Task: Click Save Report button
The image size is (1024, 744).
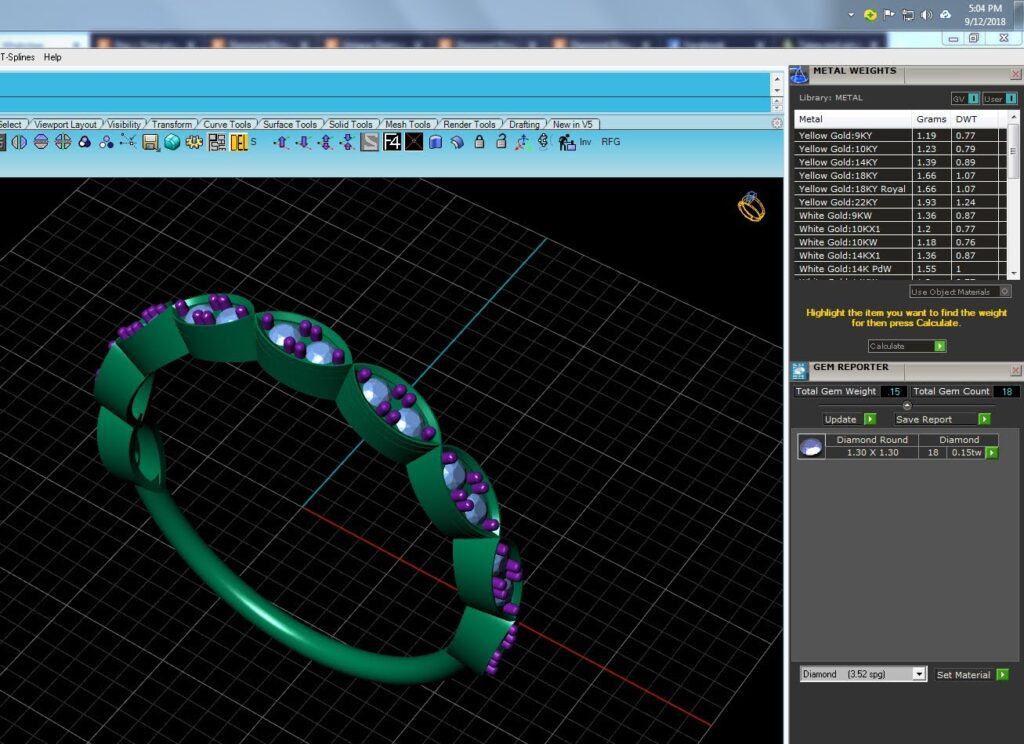Action: 942,419
